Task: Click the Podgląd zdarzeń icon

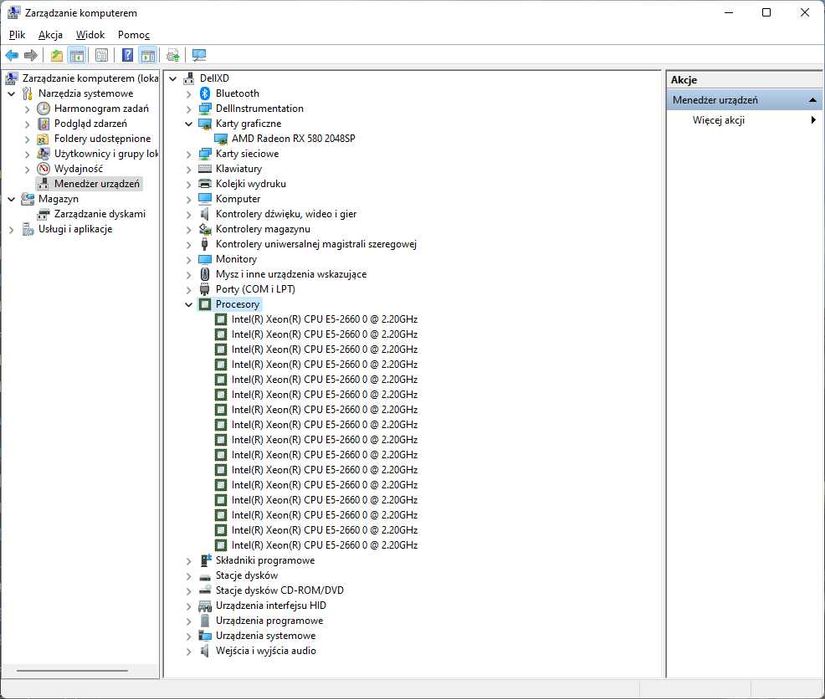Action: coord(44,124)
